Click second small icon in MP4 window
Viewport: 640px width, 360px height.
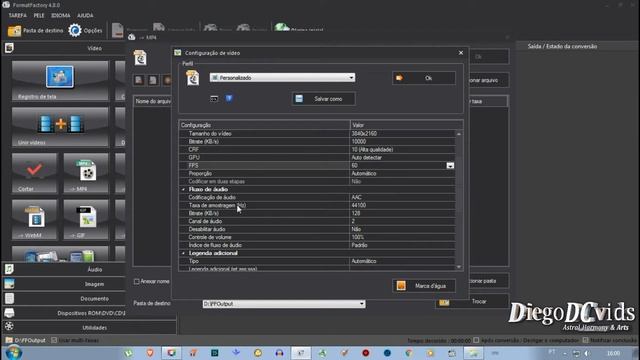(x=153, y=80)
